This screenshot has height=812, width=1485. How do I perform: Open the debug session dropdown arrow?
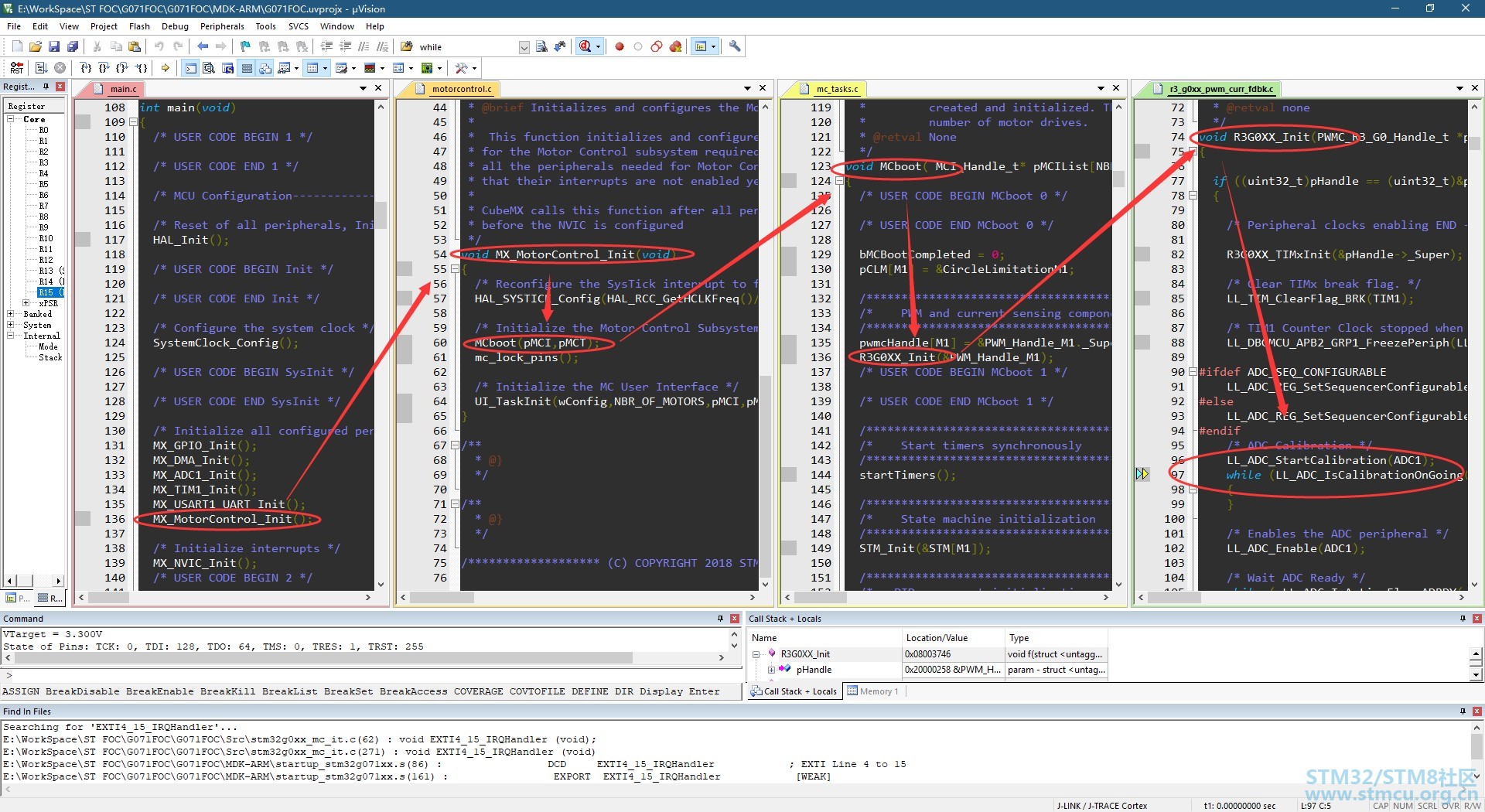click(598, 47)
